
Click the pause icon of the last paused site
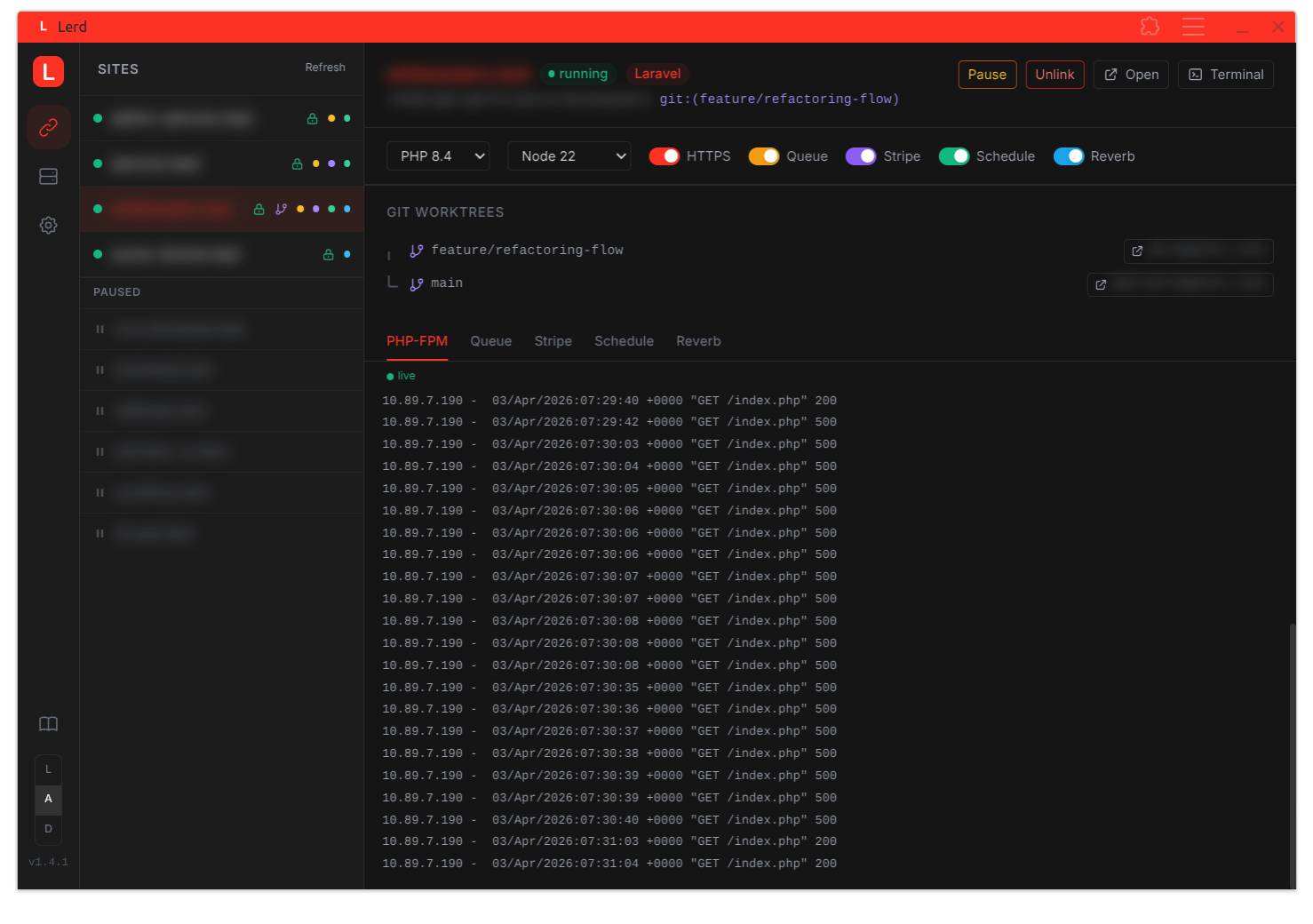coord(99,533)
